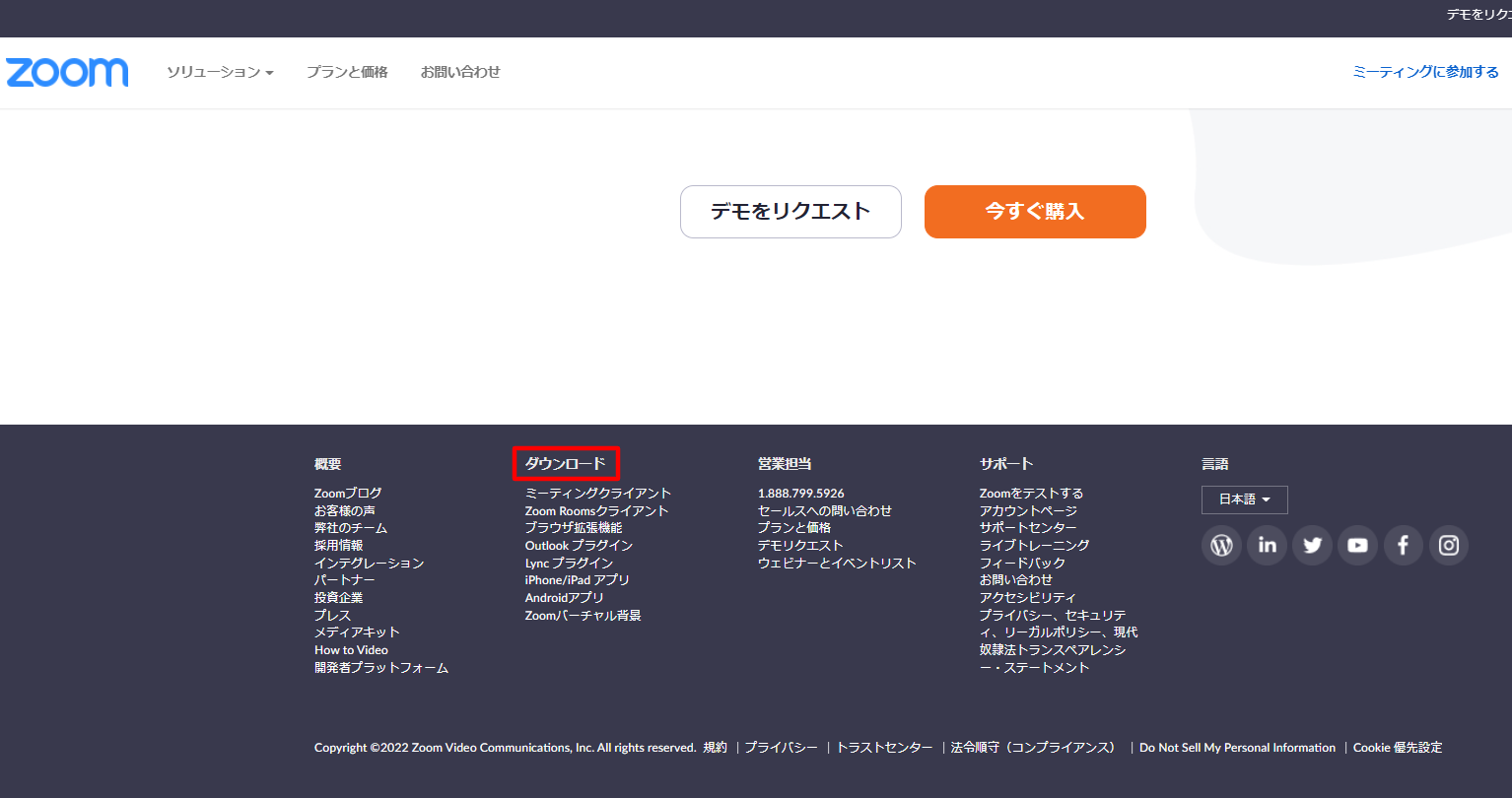This screenshot has height=798, width=1512.
Task: Go to Zoom's Facebook icon
Action: point(1403,545)
